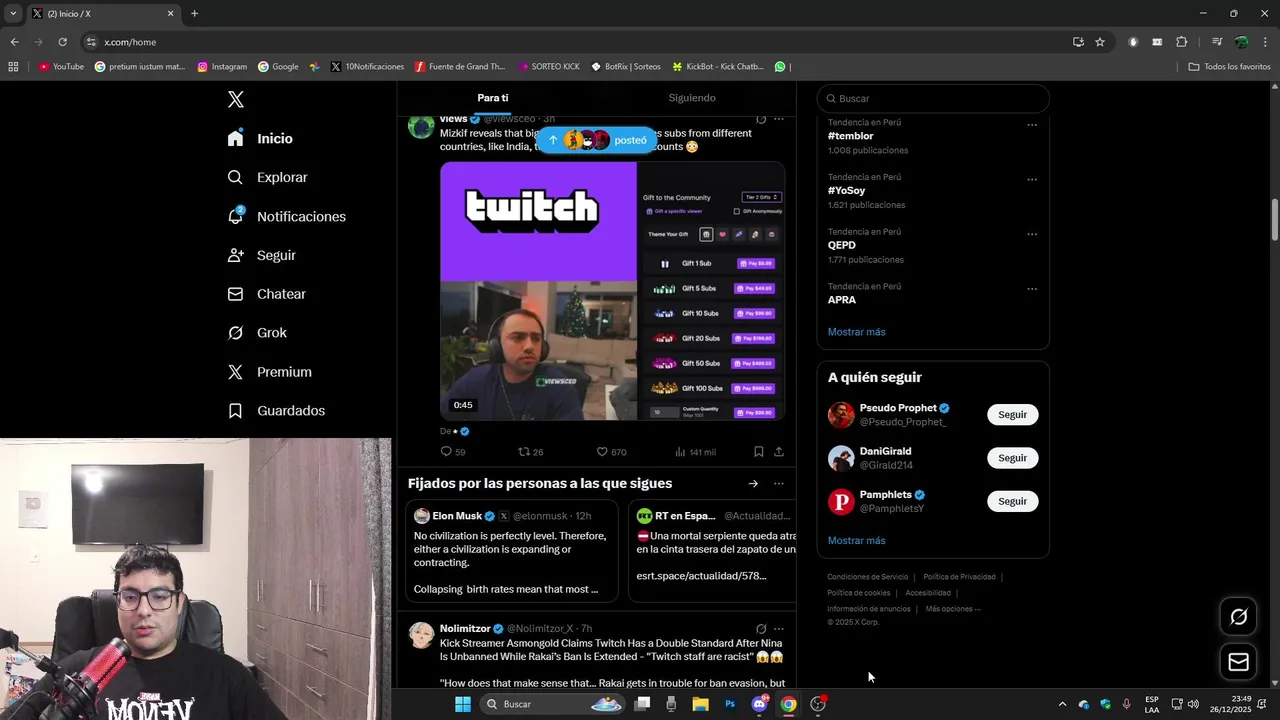Click Grok icon on Nolimitzor post

point(761,629)
